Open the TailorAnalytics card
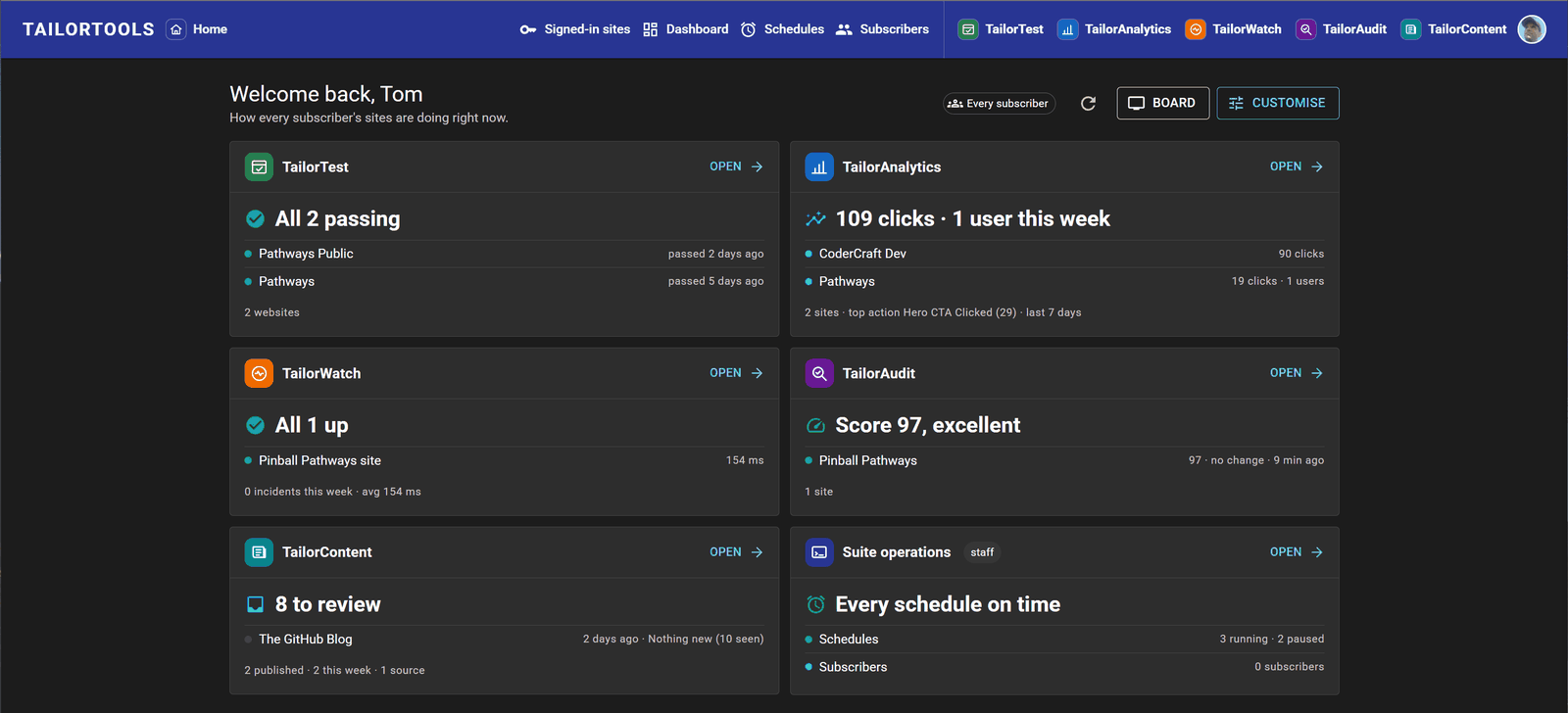This screenshot has width=1568, height=713. [x=1296, y=166]
